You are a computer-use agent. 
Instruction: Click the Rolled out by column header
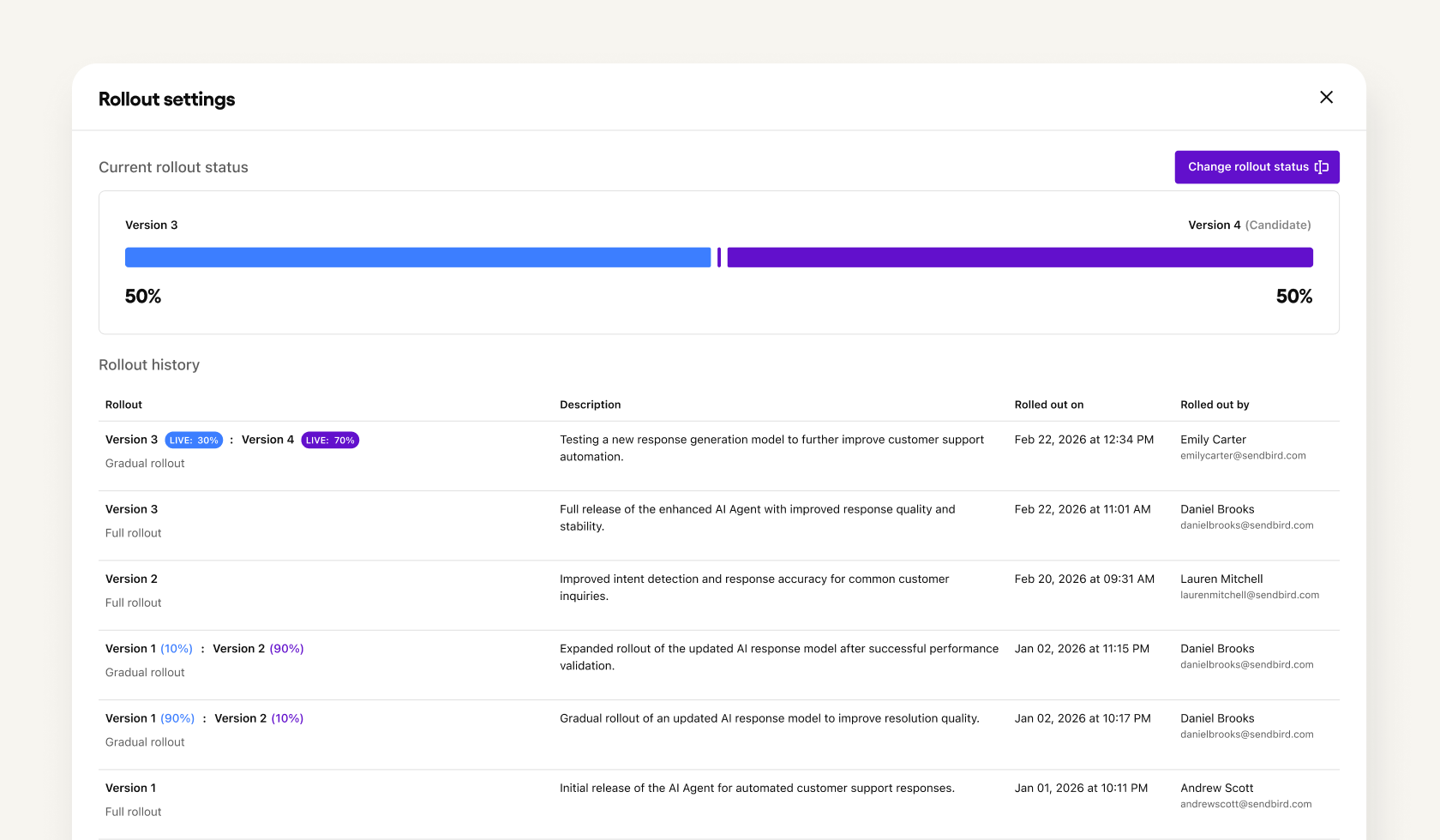coord(1215,405)
